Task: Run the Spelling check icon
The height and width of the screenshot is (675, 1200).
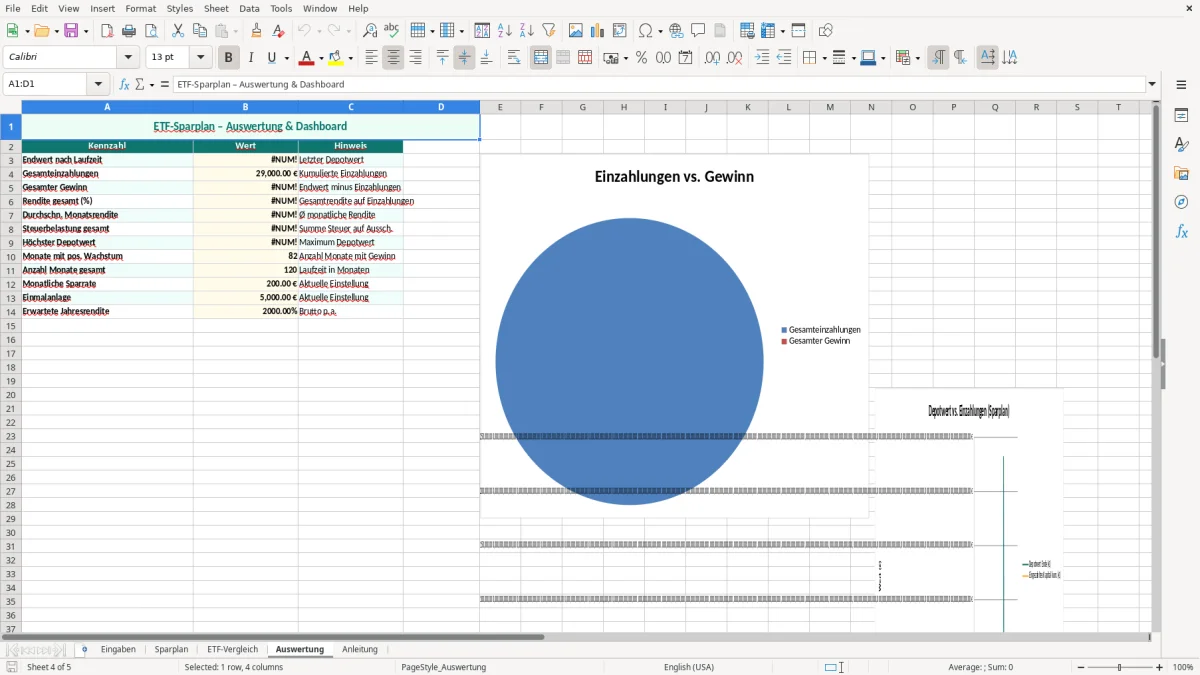Action: (392, 31)
